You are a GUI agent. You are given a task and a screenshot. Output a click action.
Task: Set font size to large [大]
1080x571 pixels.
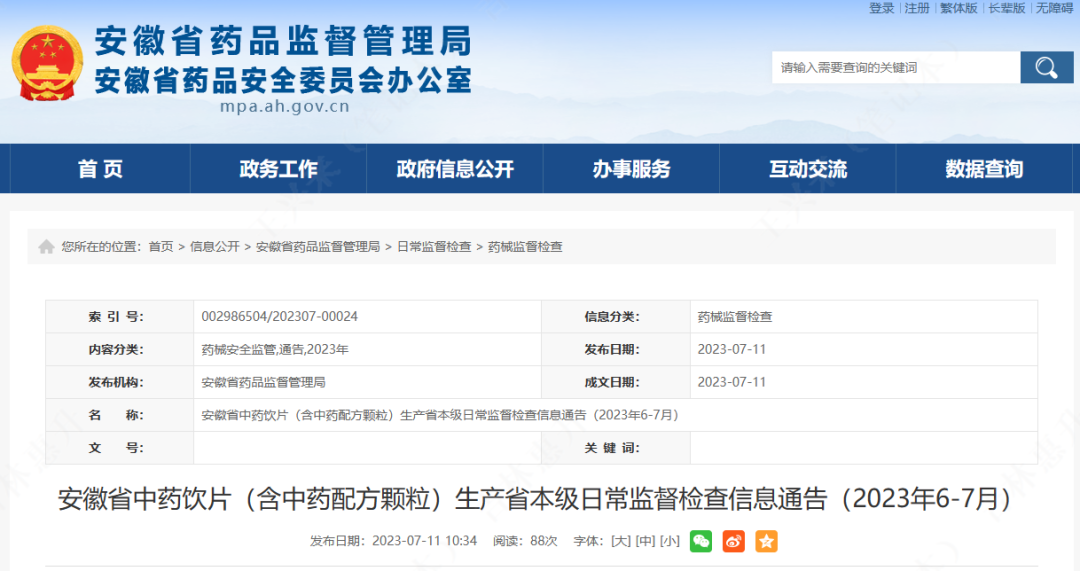620,541
